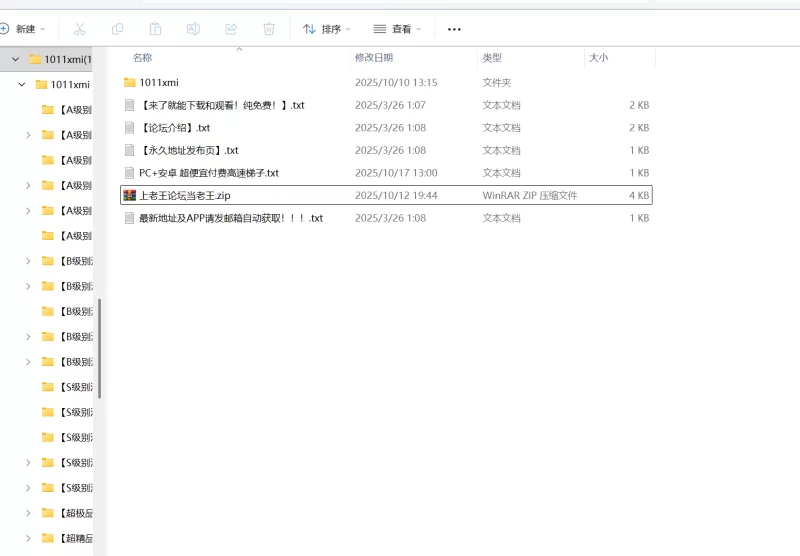Click date 2025/10/12 19:44
The image size is (800, 556).
click(x=396, y=195)
